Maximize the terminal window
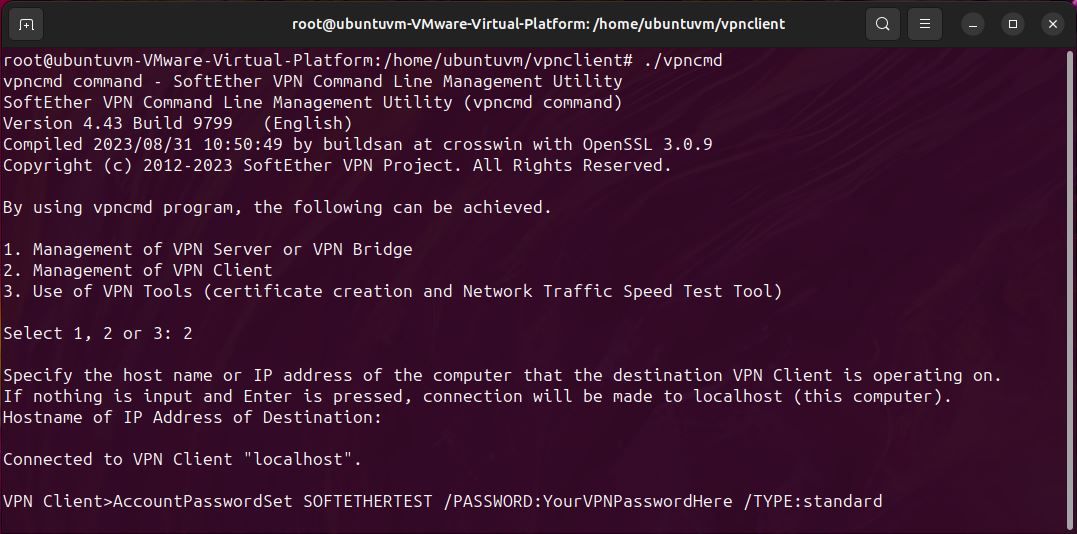The width and height of the screenshot is (1077, 534). tap(1013, 24)
